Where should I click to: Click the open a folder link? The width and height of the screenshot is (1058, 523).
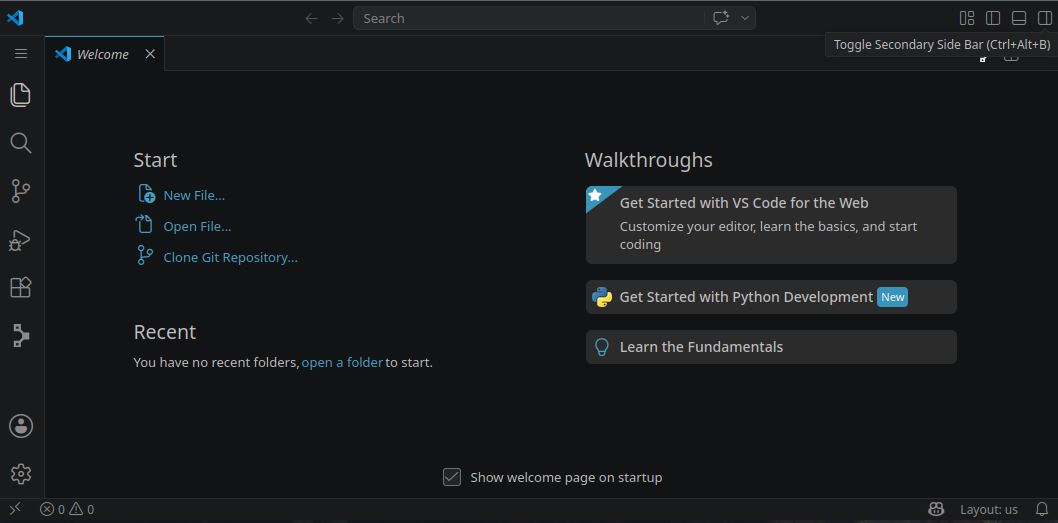pyautogui.click(x=342, y=363)
